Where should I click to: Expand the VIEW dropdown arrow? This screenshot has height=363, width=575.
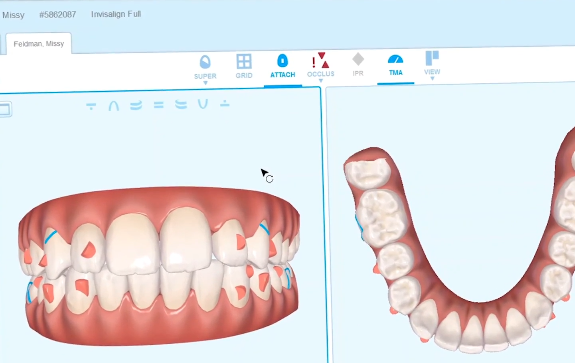(432, 78)
